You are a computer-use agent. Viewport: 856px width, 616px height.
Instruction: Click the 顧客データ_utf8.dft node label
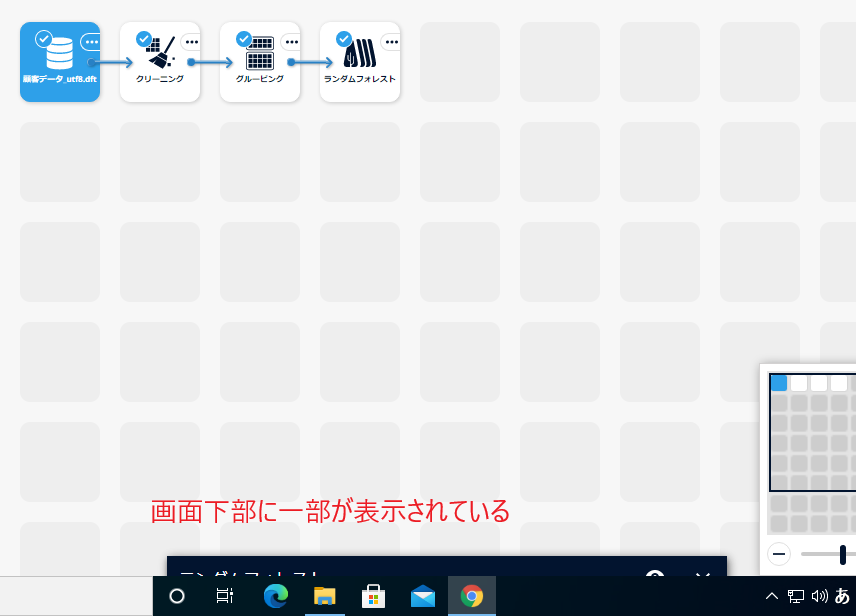(60, 79)
